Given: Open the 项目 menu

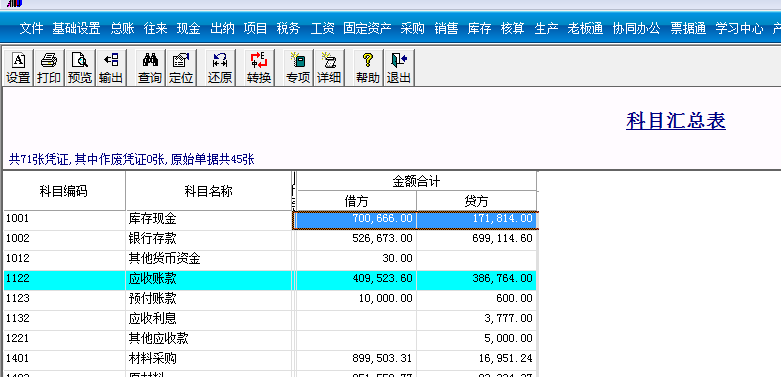Looking at the screenshot, I should (x=255, y=28).
